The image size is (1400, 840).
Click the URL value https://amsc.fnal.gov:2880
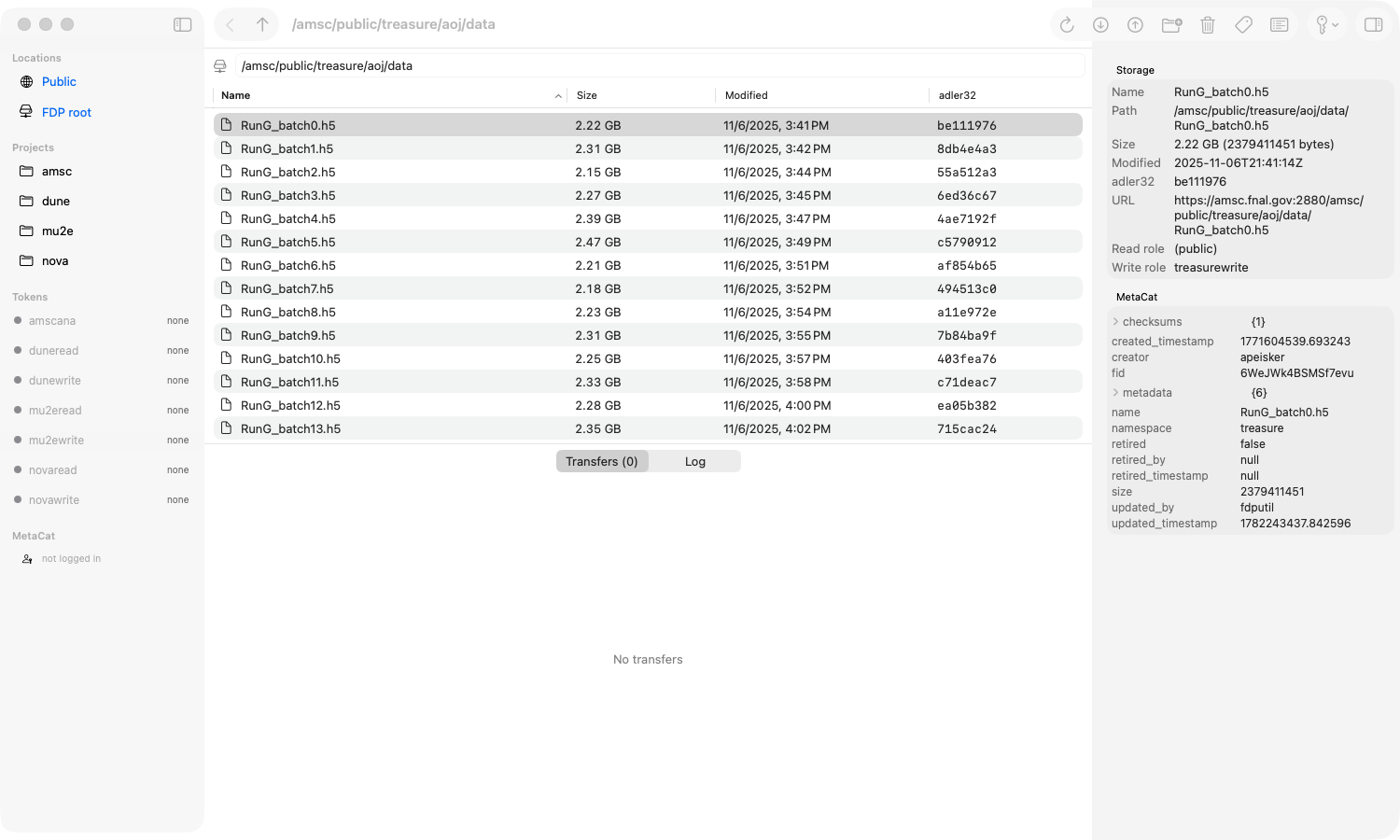[1268, 216]
